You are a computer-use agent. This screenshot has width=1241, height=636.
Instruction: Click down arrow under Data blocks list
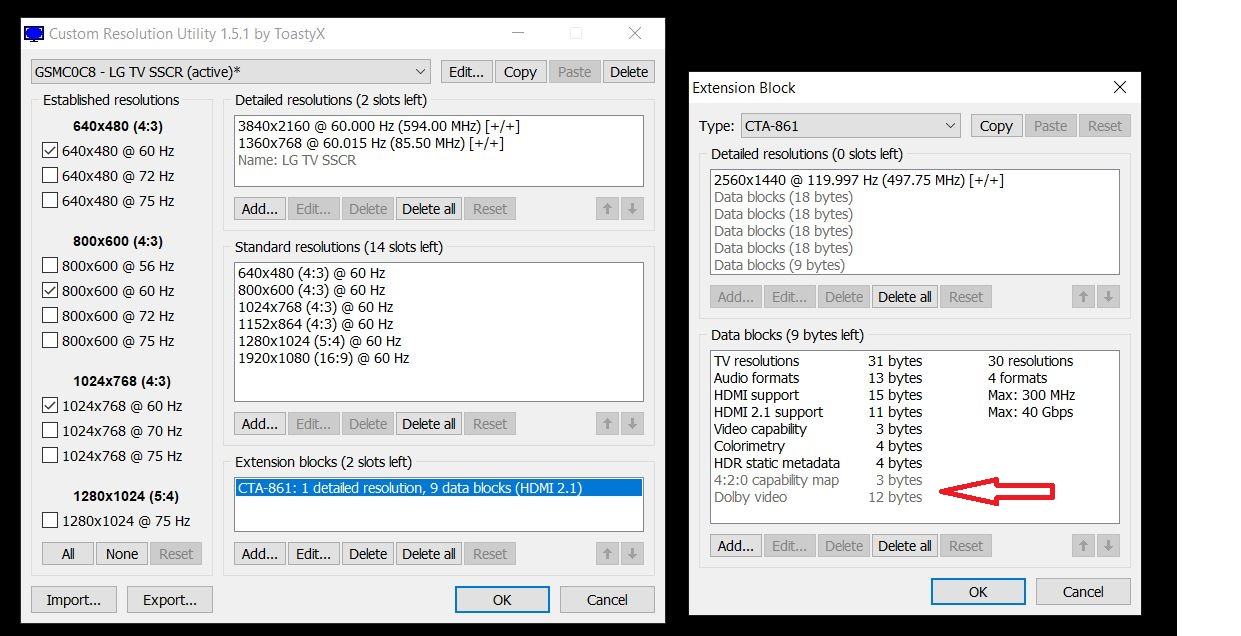pos(1107,546)
